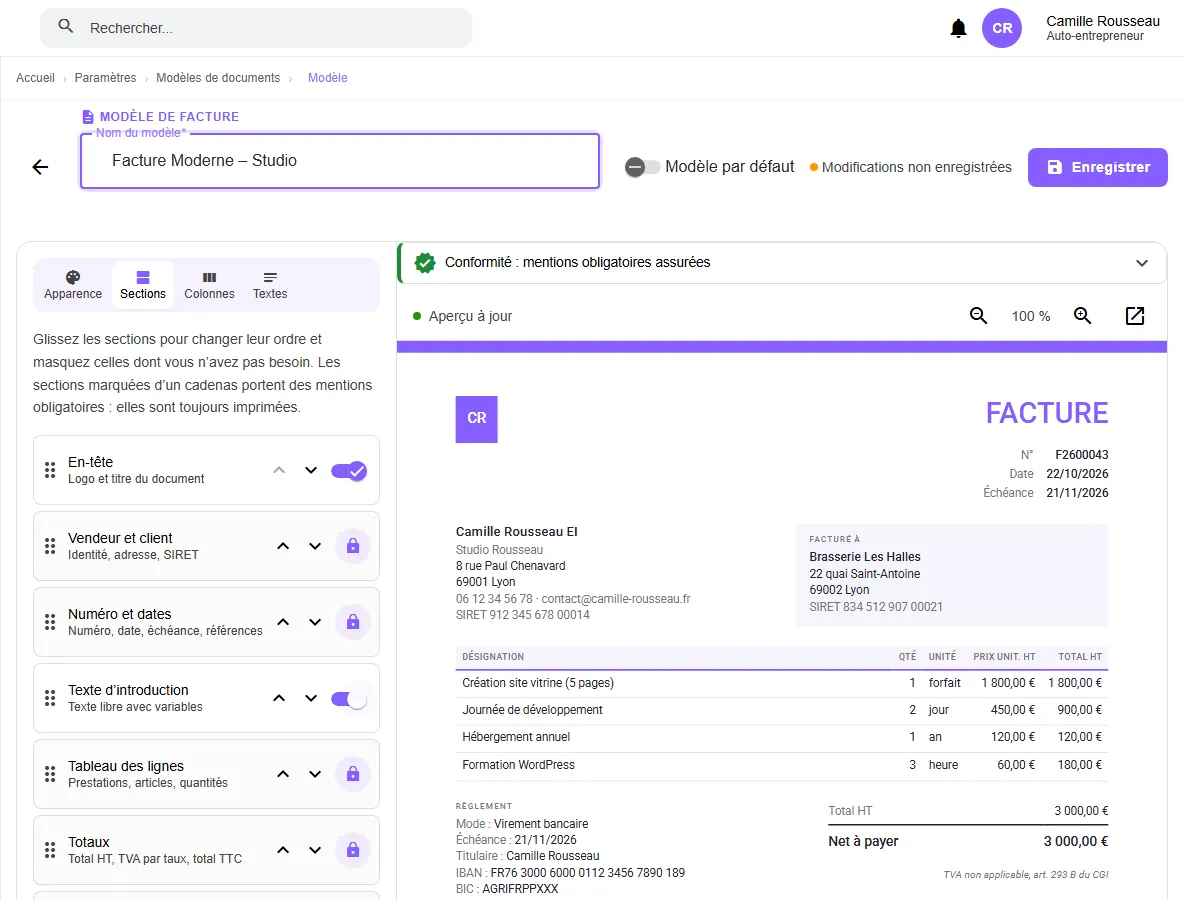
Task: Click the search magnifier icon
Action: coord(66,26)
